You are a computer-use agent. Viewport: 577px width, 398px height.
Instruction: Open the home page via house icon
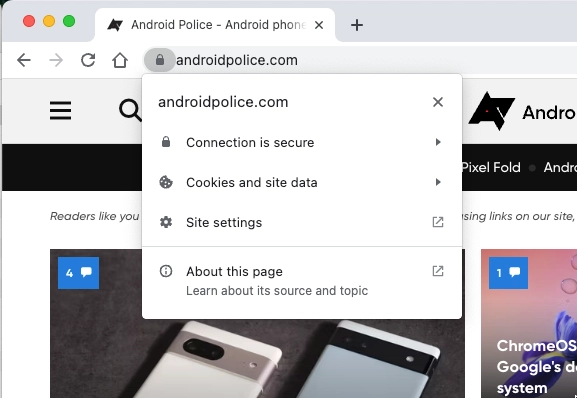click(120, 60)
